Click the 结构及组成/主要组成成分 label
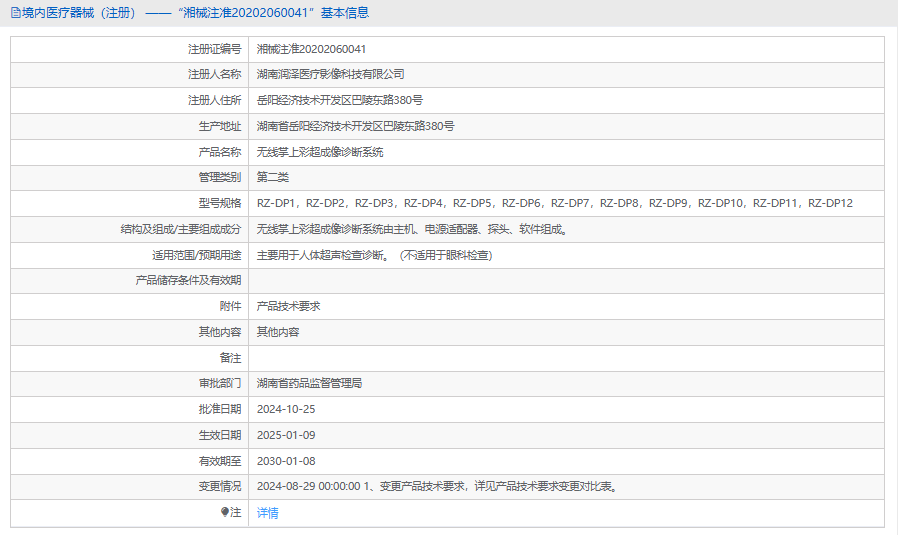 [x=181, y=229]
